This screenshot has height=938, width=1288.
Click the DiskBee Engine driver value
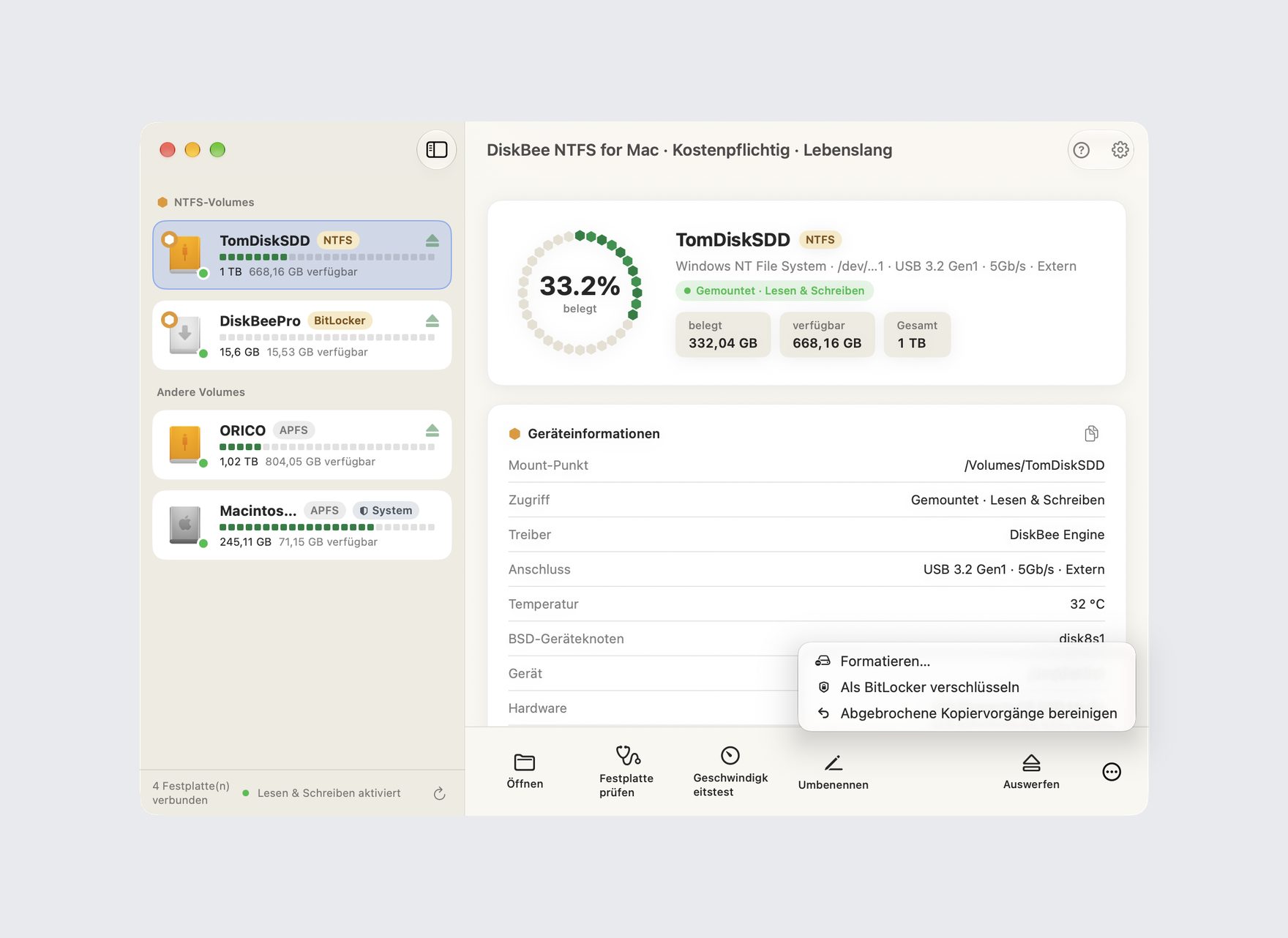[1057, 535]
